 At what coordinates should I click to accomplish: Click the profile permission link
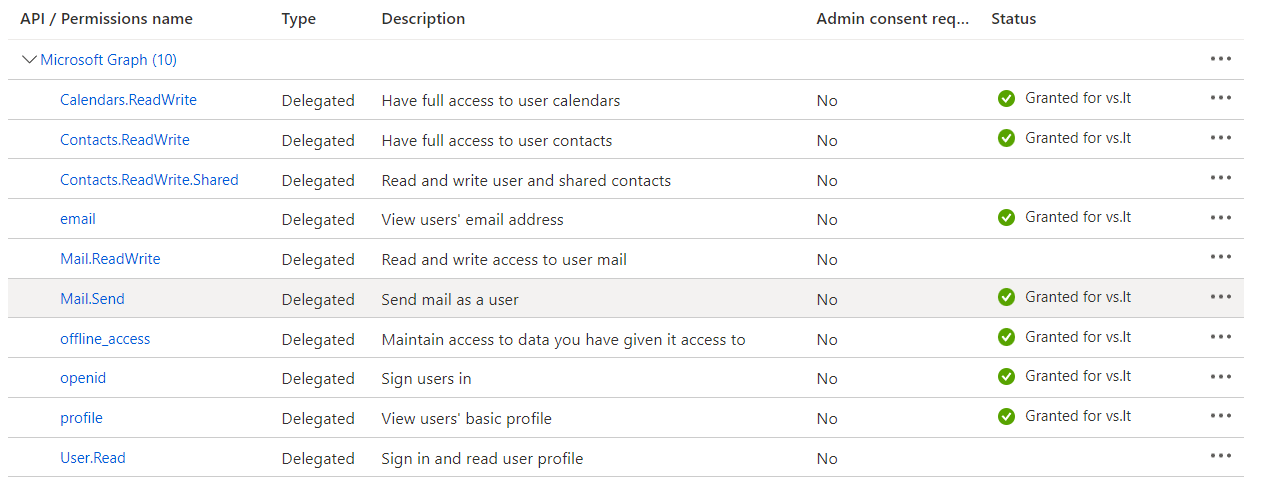[x=81, y=418]
